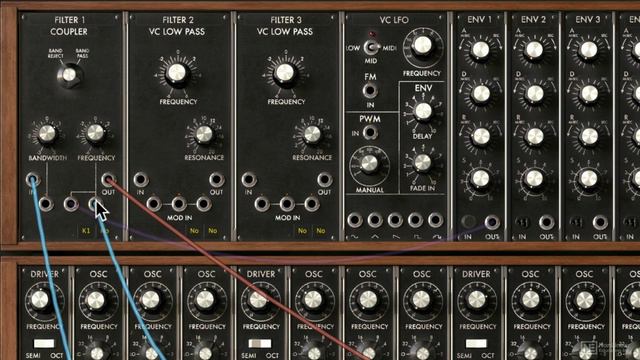
Task: Click the VC LFO PWM IN jack
Action: click(x=370, y=132)
